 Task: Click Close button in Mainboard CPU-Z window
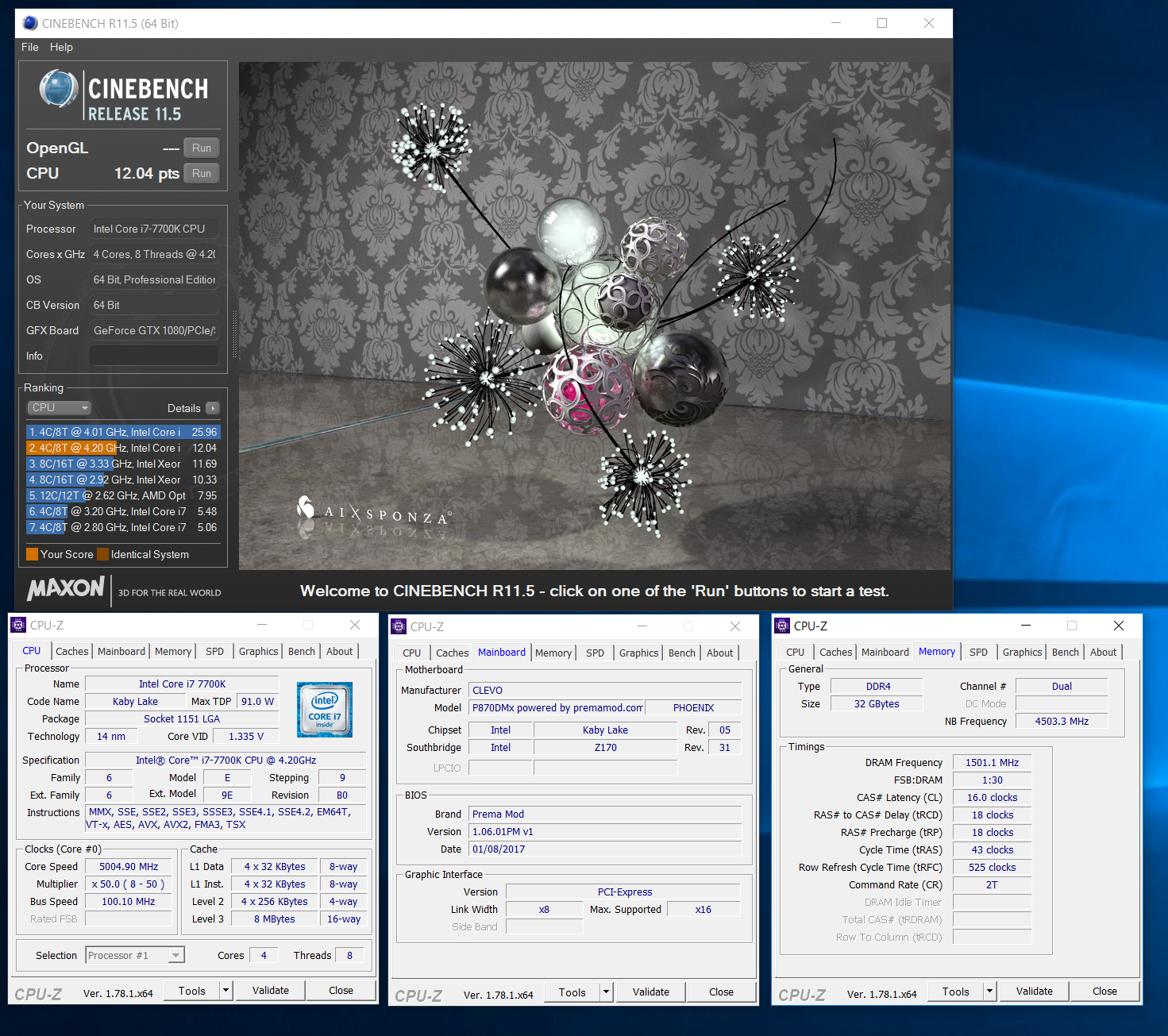point(722,992)
